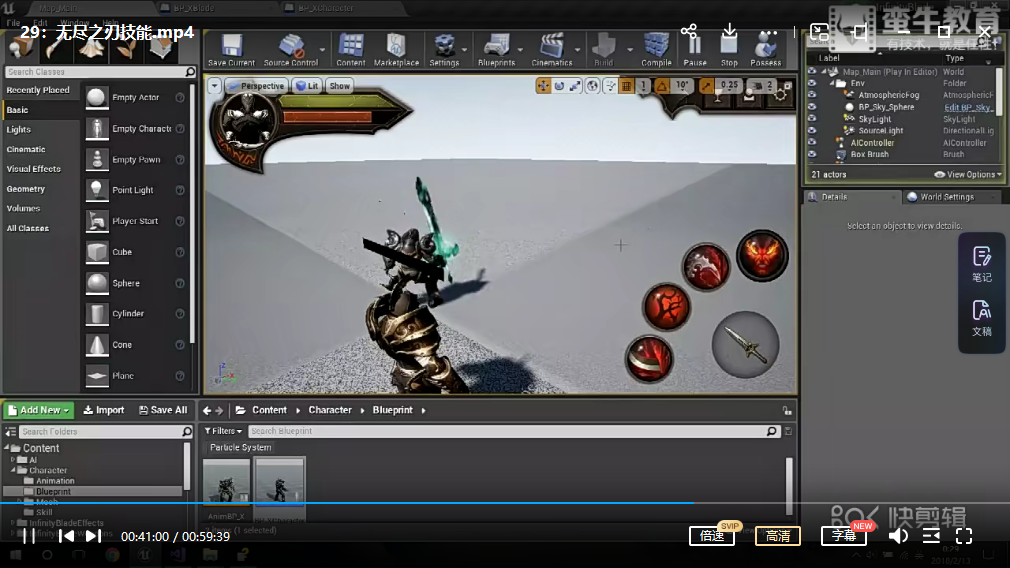Select the Plane primitive
1010x568 pixels.
[x=135, y=375]
